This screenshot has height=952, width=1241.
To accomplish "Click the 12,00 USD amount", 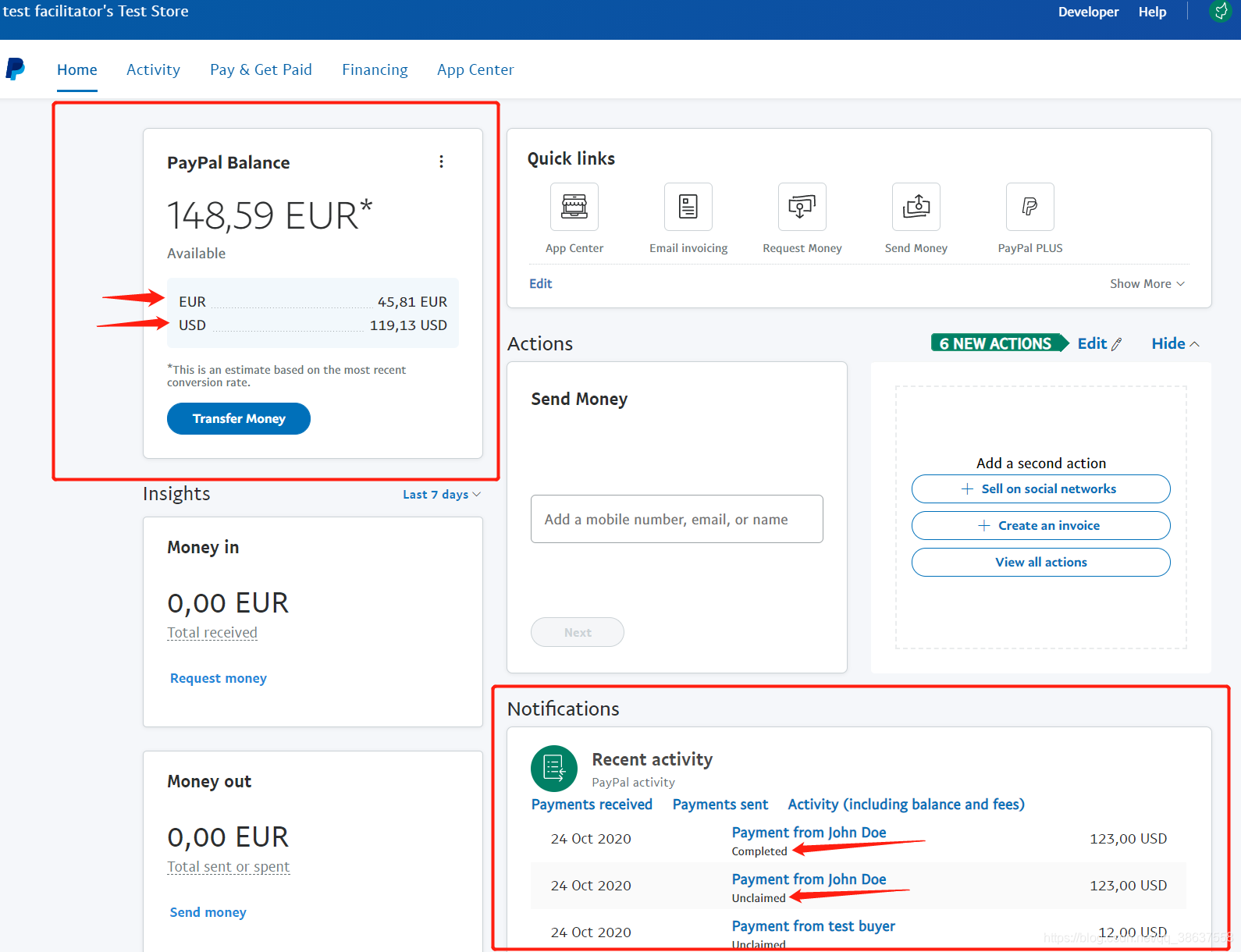I will 1133,932.
